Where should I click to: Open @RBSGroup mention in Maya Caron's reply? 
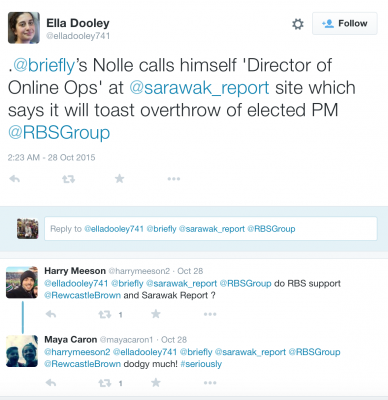pyautogui.click(x=314, y=352)
